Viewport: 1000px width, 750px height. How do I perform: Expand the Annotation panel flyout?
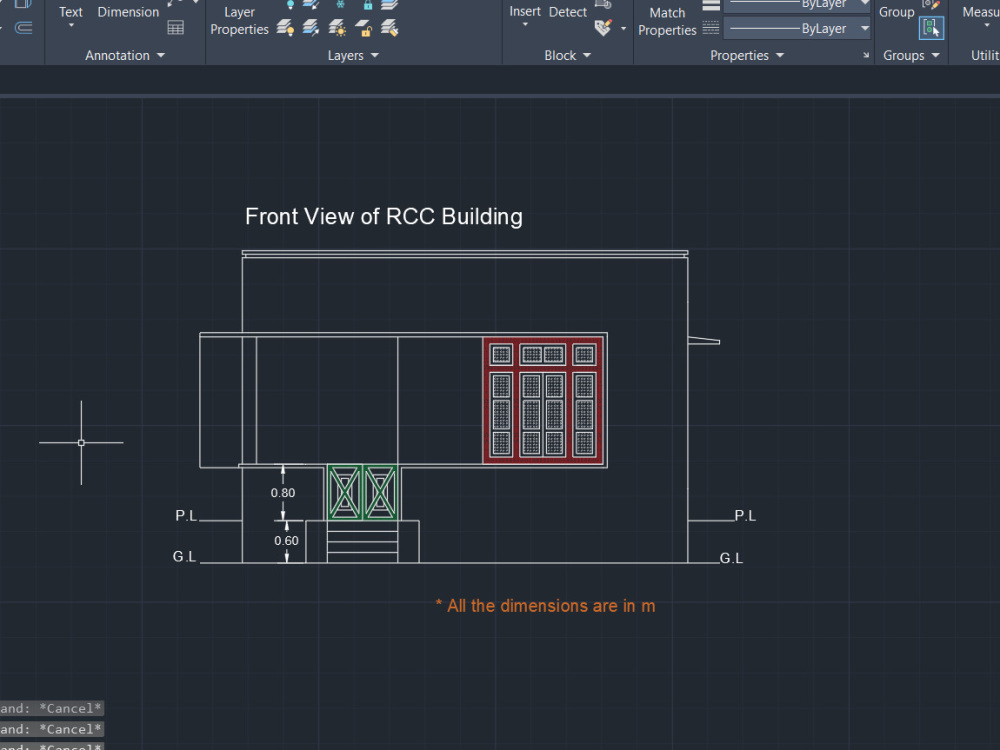point(160,56)
